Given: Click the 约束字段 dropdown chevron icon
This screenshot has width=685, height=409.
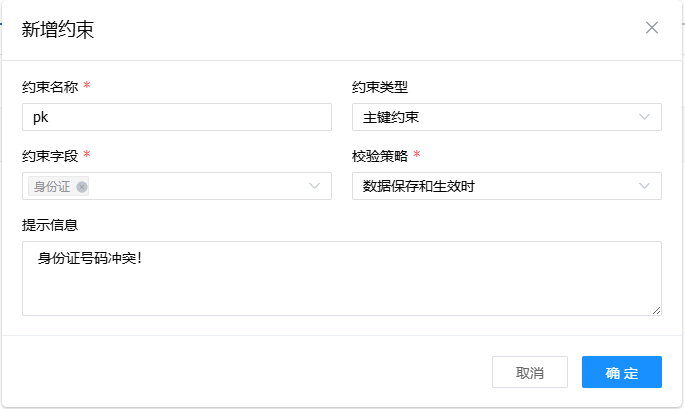Looking at the screenshot, I should coord(315,186).
